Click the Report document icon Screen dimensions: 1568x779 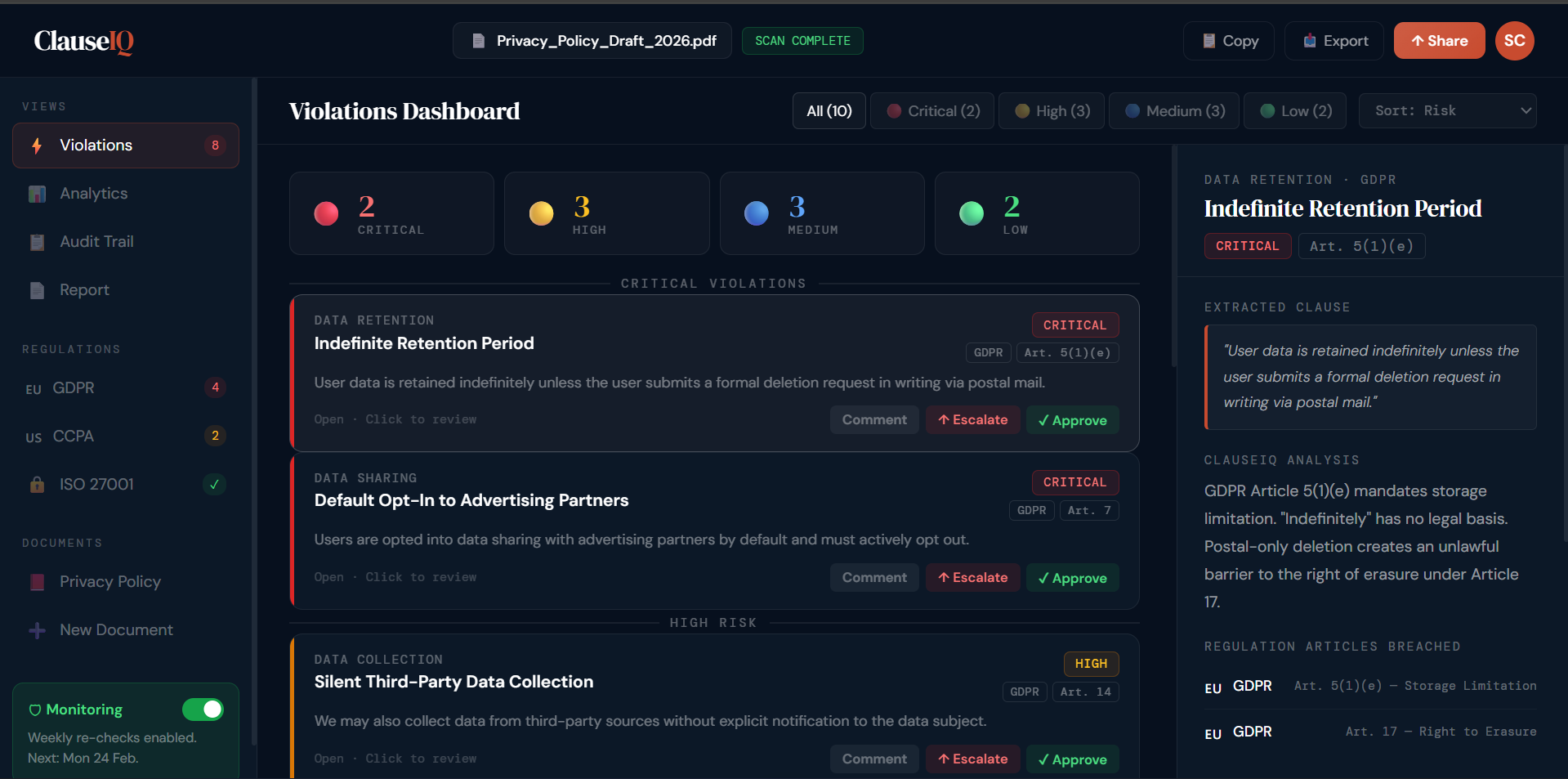[37, 290]
